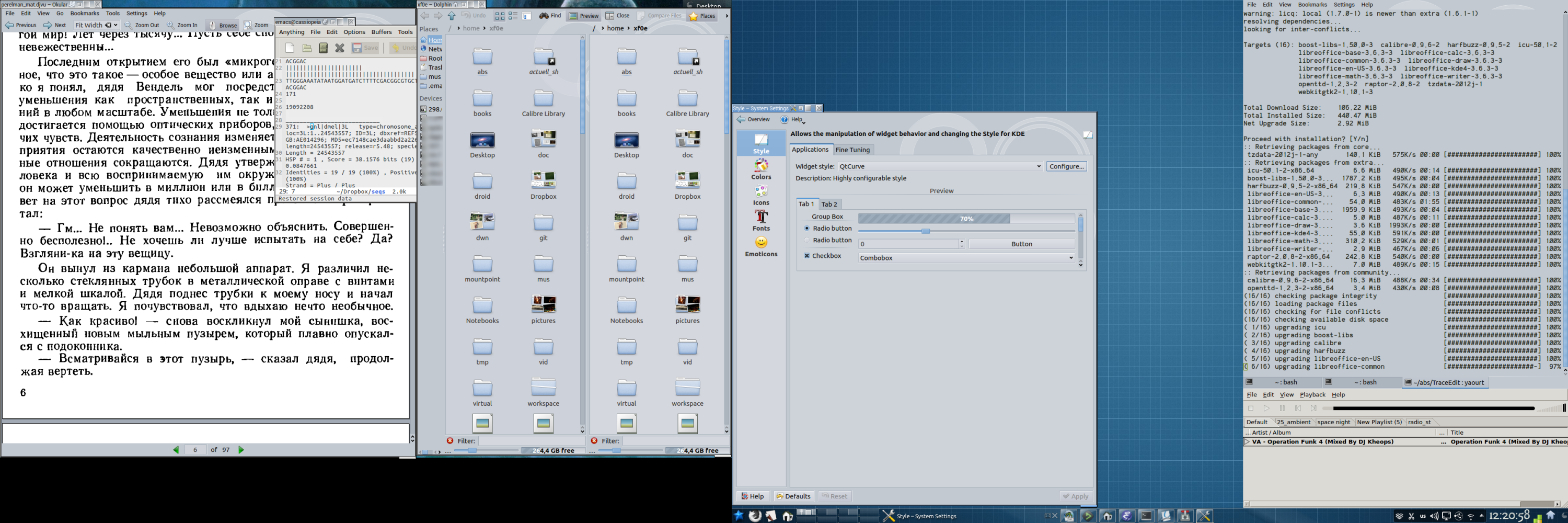Expand the VA - Operation Funk 4 album row

[x=1247, y=442]
